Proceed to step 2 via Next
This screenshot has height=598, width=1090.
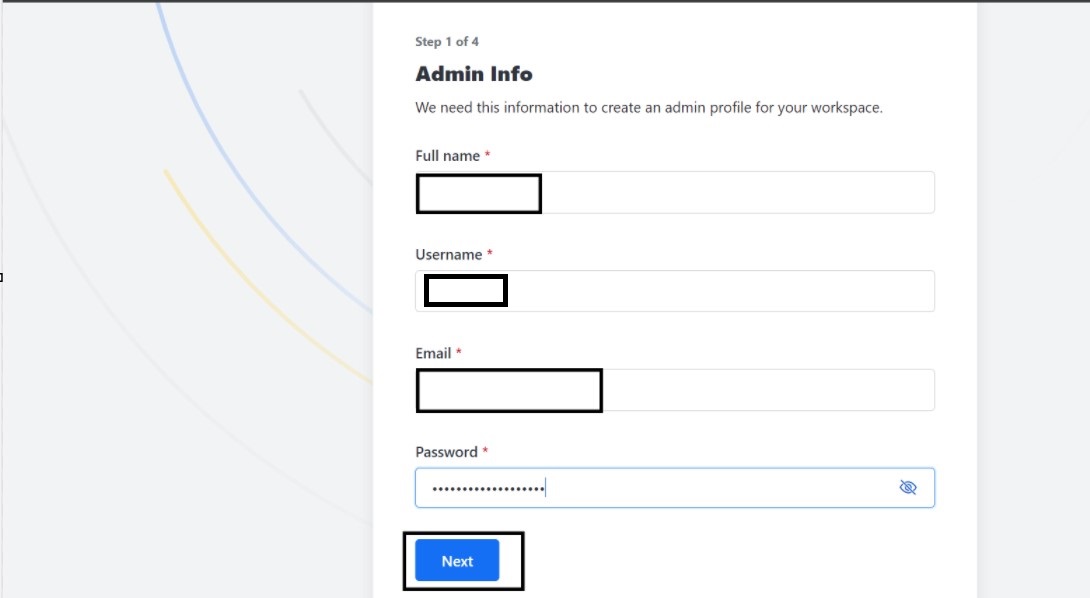456,561
